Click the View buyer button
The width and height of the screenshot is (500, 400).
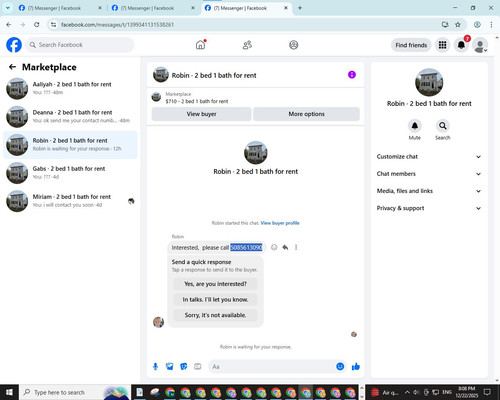201,114
